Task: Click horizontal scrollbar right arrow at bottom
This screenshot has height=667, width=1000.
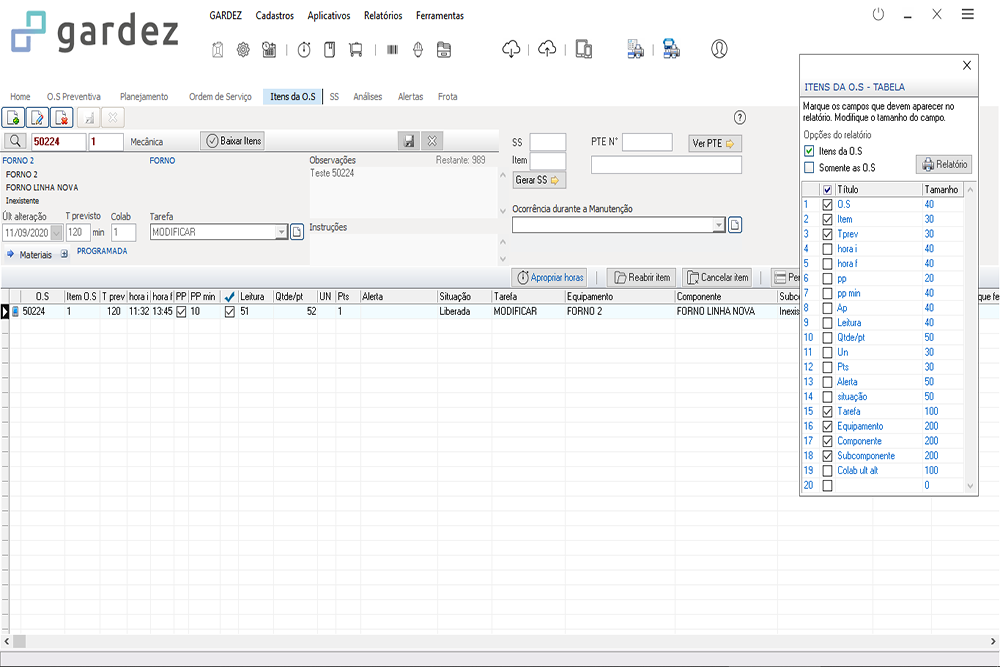Action: (993, 641)
